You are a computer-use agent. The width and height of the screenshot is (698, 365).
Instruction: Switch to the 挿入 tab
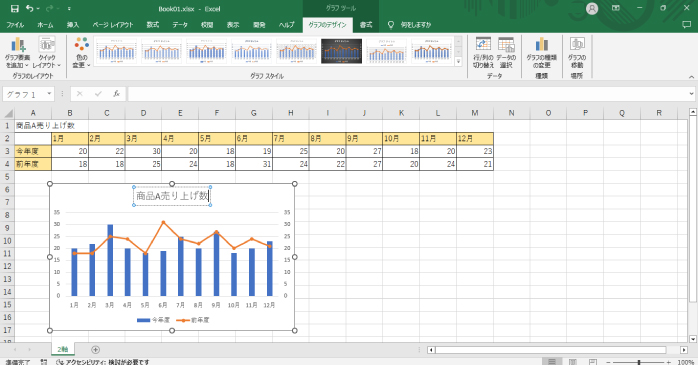coord(73,25)
